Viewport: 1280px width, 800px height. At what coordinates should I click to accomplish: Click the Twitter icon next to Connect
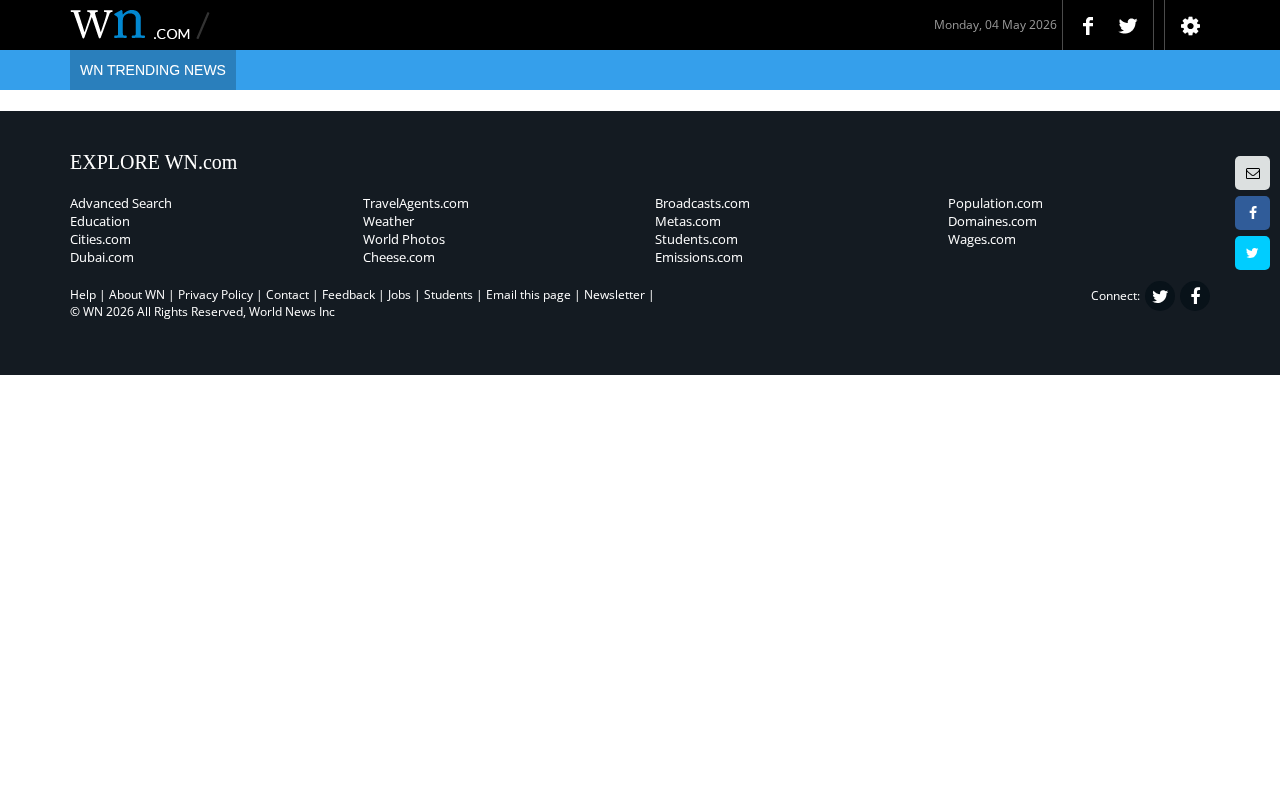[1160, 296]
